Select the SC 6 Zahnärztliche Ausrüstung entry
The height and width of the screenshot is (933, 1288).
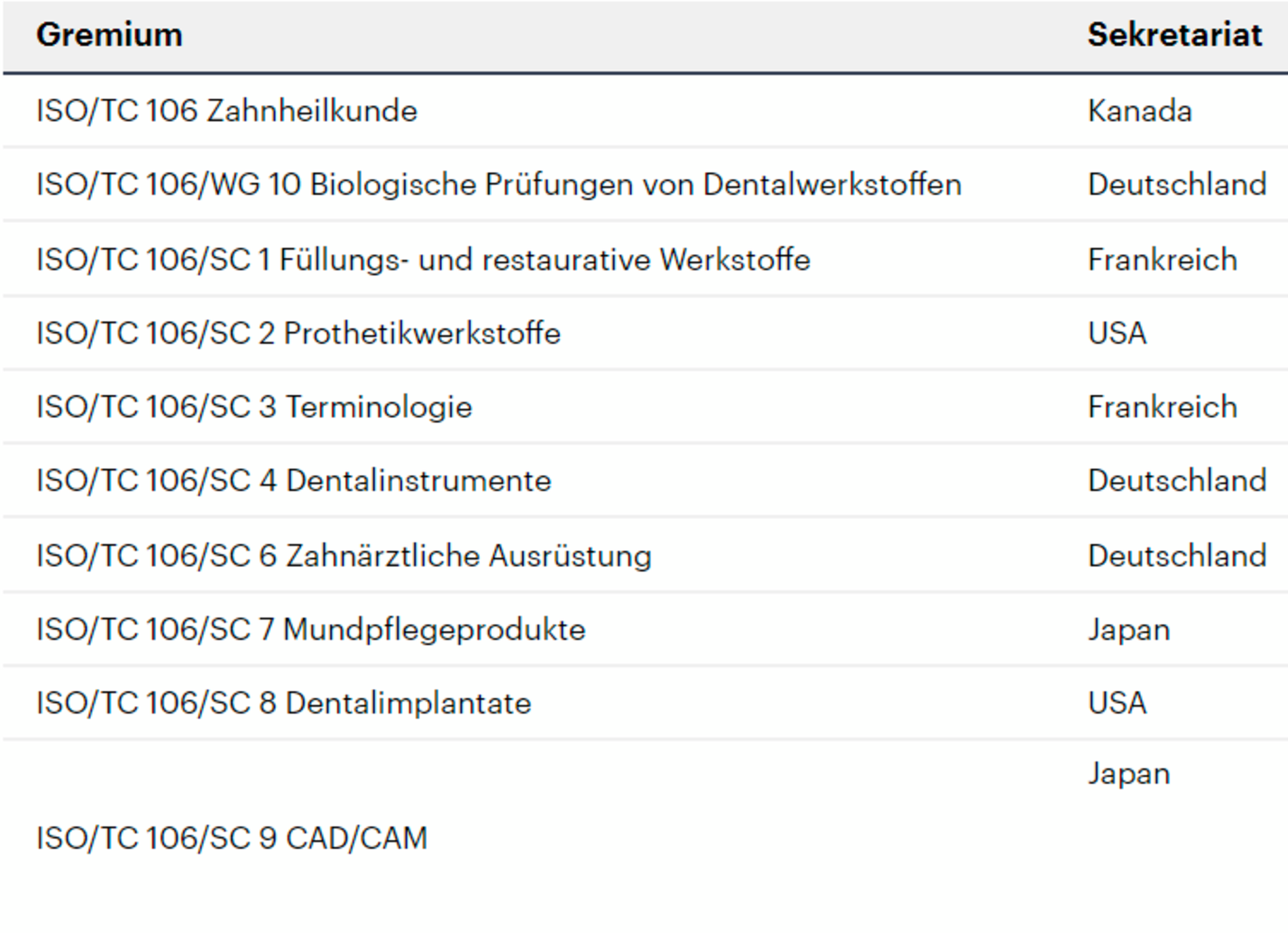pos(344,556)
